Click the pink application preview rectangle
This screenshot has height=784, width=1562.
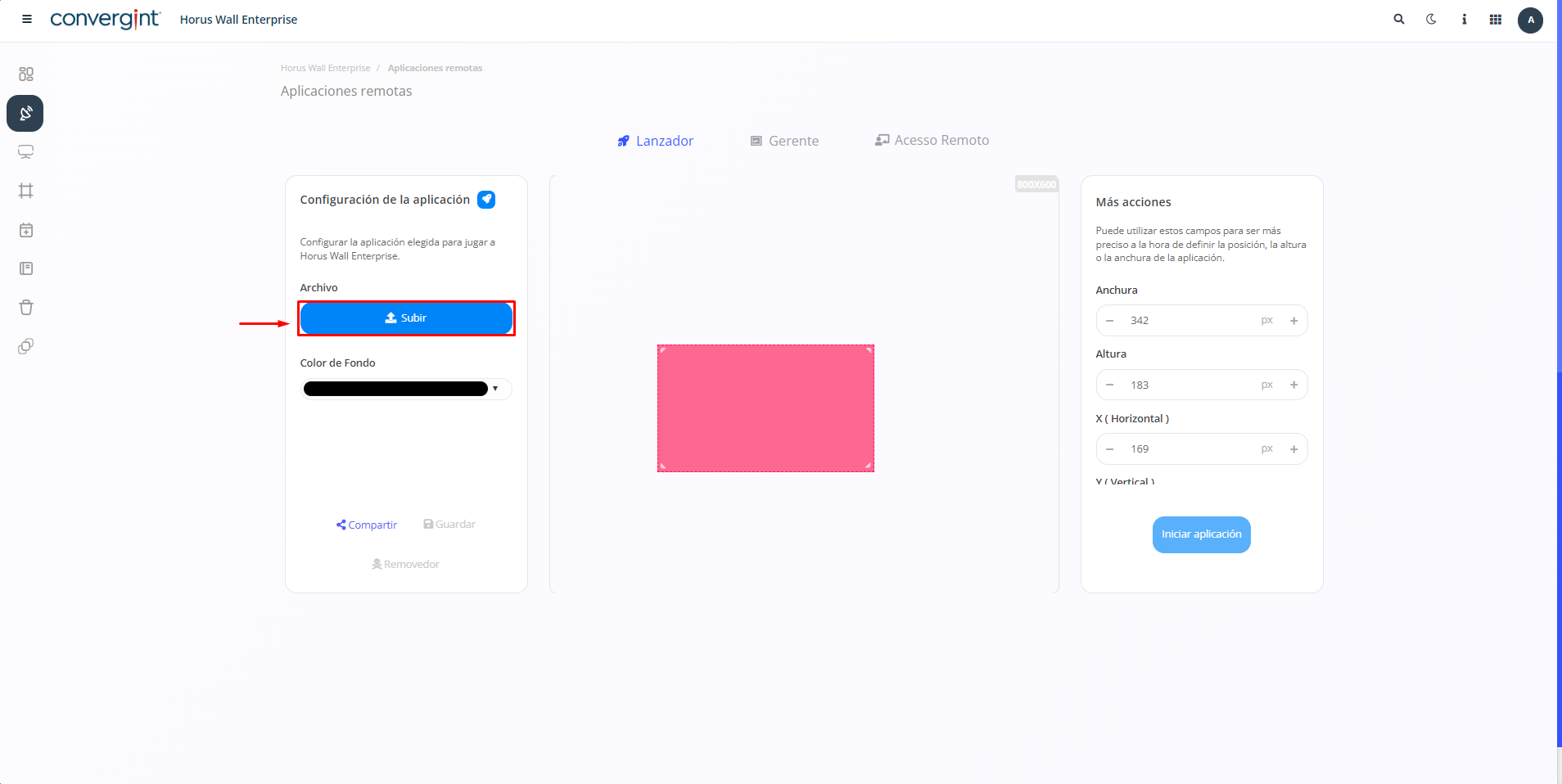[x=765, y=408]
